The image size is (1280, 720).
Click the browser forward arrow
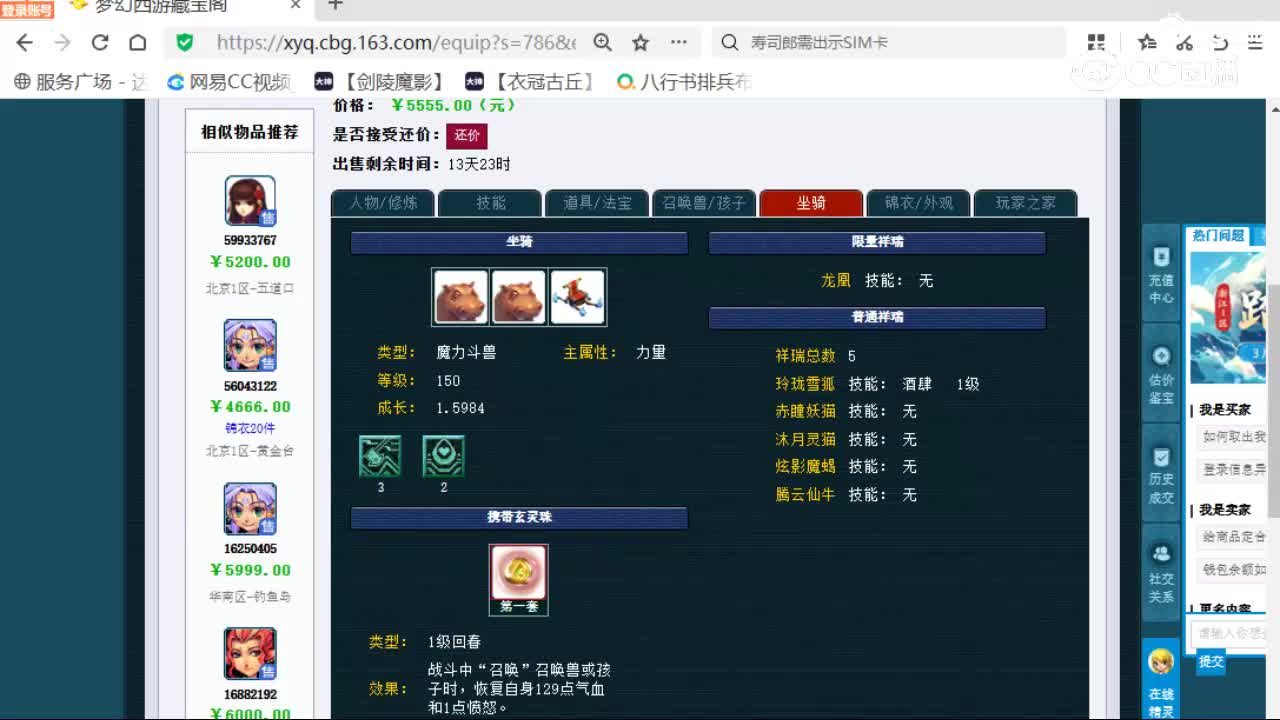(62, 42)
